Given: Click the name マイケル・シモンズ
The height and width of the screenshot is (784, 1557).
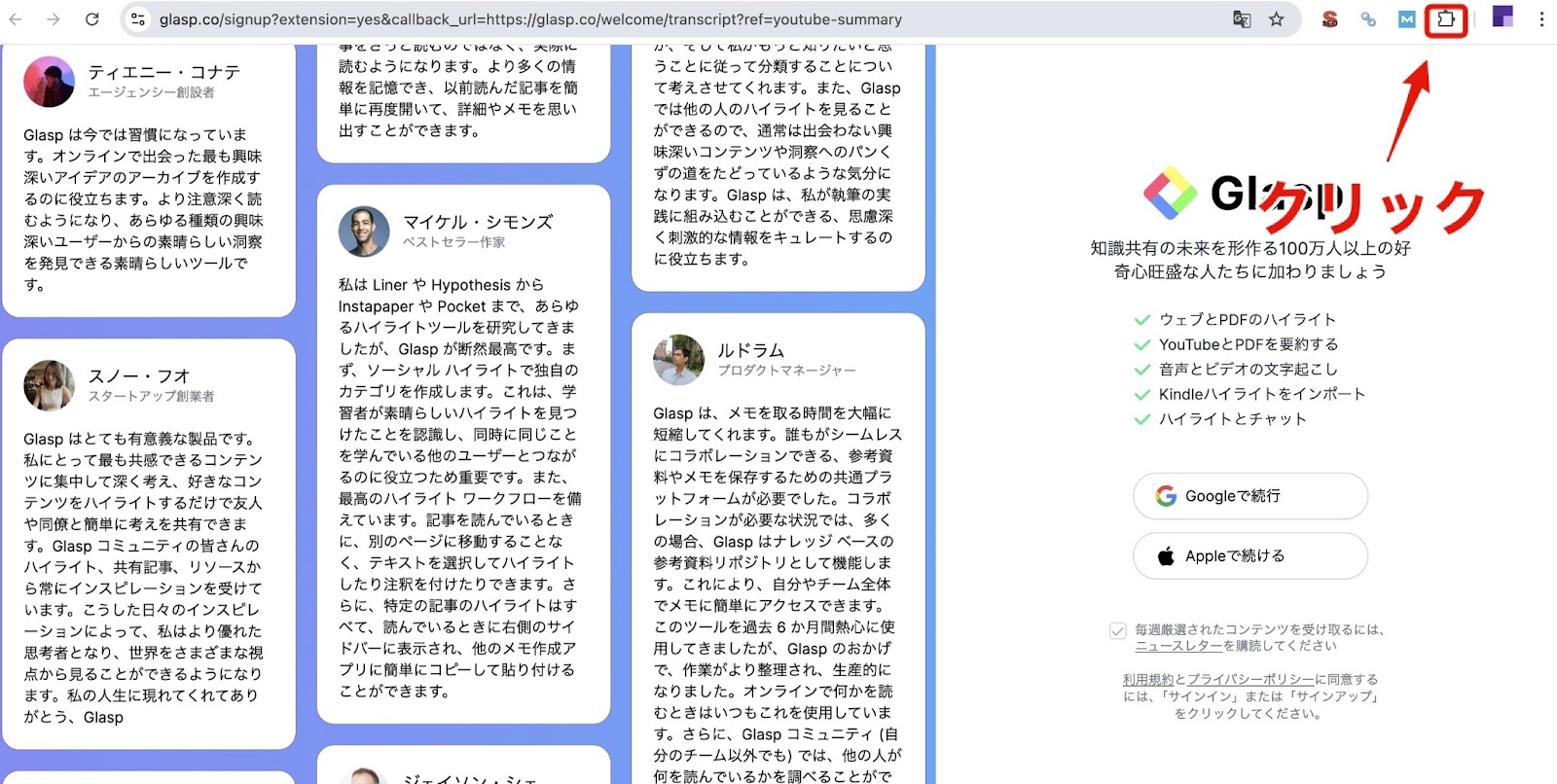Looking at the screenshot, I should [478, 222].
